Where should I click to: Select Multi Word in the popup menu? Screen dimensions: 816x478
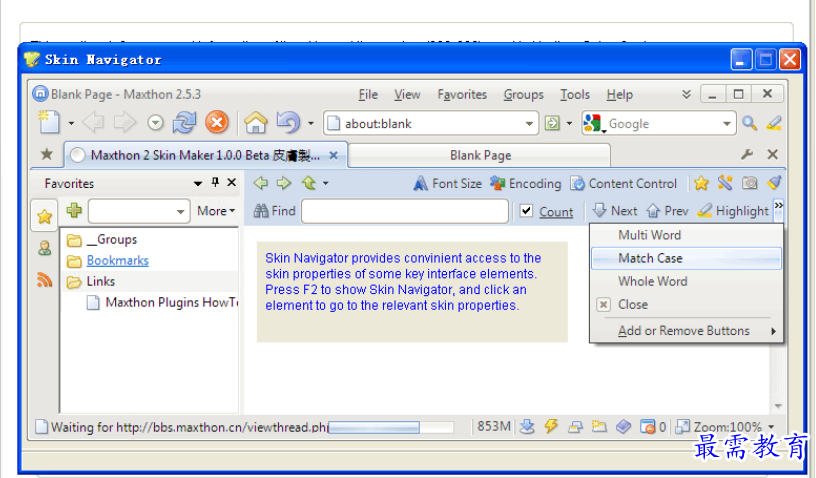point(686,235)
